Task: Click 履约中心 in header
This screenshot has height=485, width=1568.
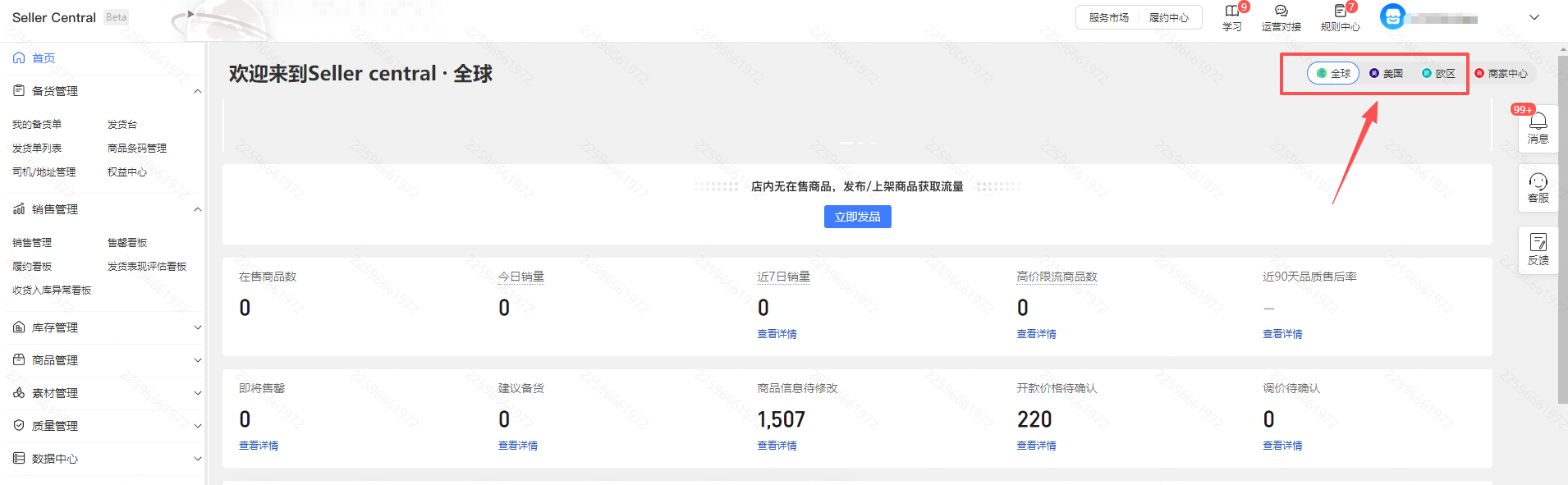Action: 1169,17
